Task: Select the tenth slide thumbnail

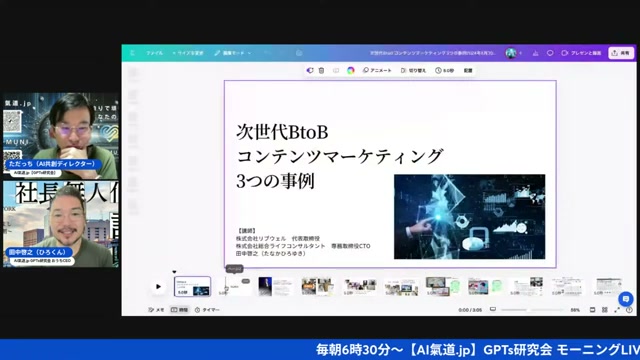Action: tap(568, 287)
